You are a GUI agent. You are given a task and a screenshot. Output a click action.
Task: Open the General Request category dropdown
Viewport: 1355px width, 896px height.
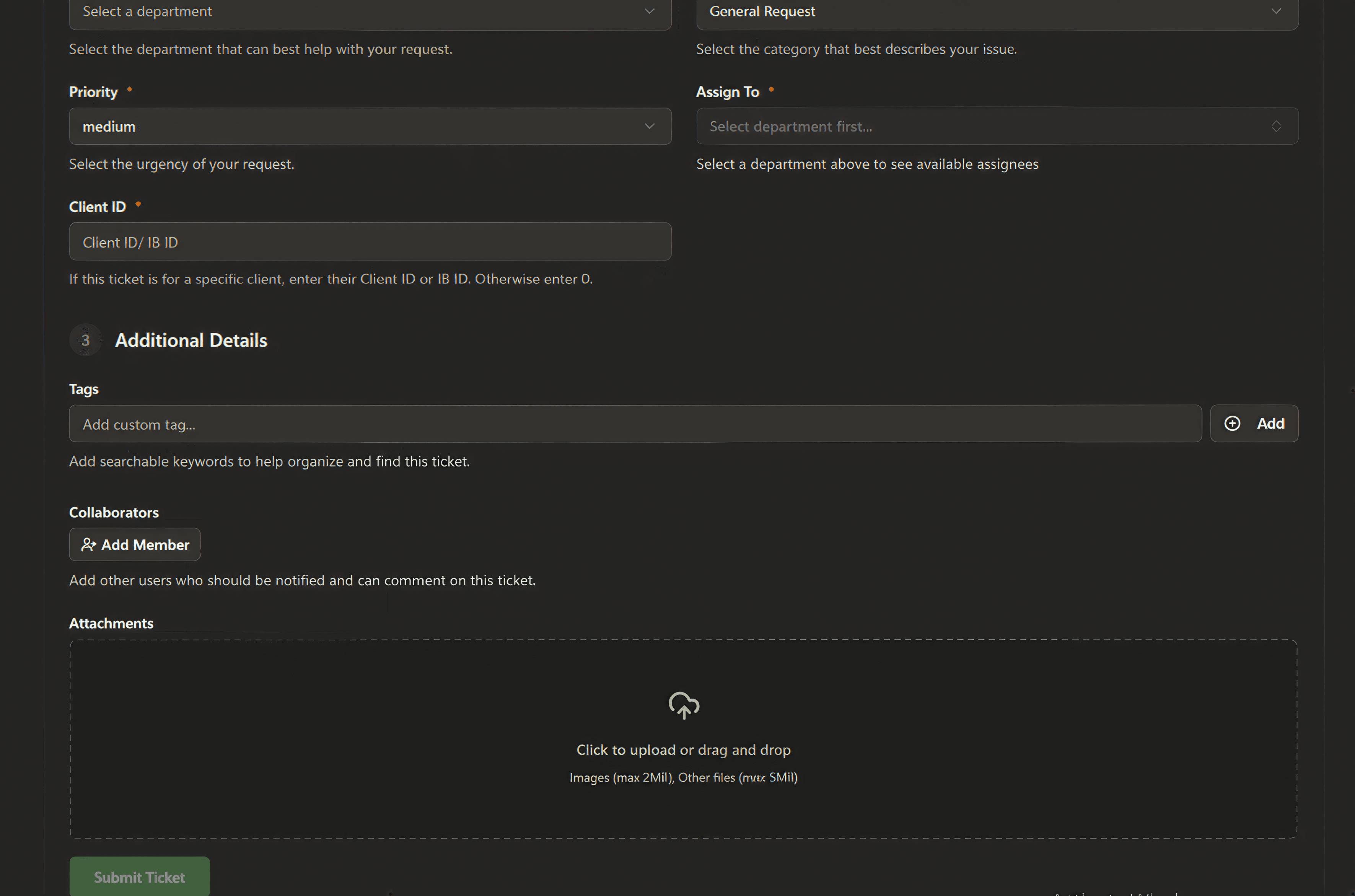pos(997,11)
